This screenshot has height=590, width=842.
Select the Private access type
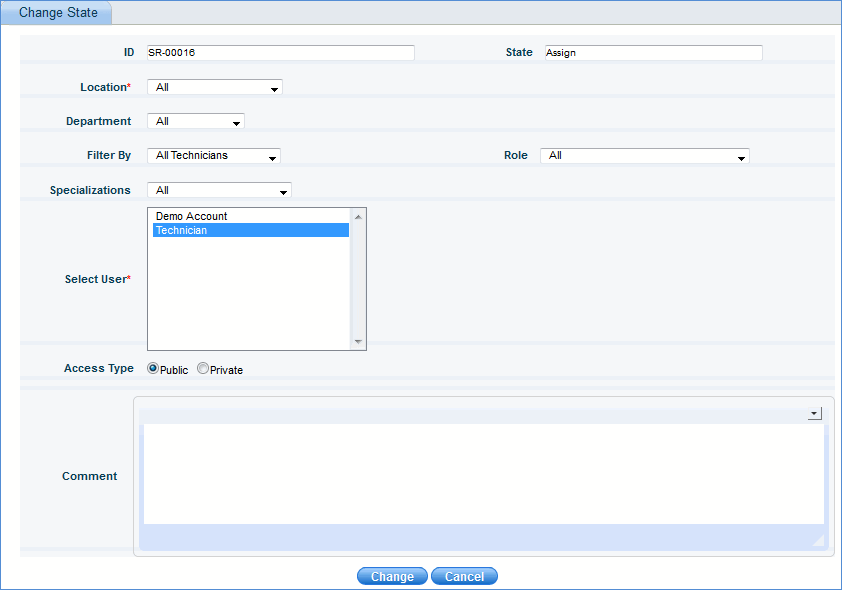pos(202,368)
